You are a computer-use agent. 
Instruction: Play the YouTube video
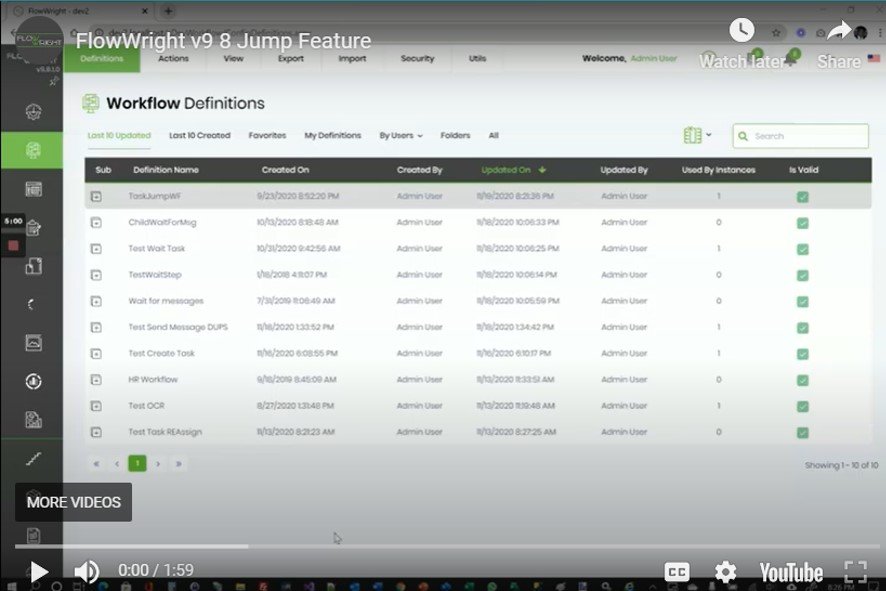[39, 571]
